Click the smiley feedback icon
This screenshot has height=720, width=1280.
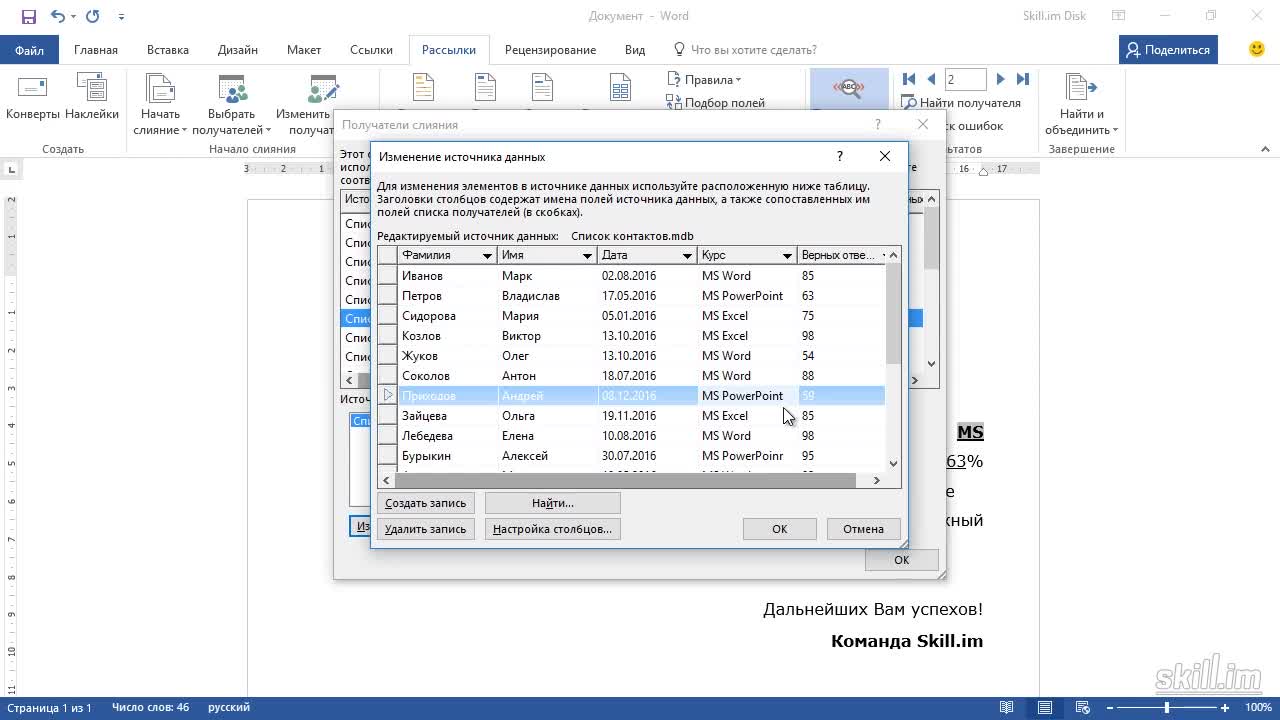tap(1257, 49)
